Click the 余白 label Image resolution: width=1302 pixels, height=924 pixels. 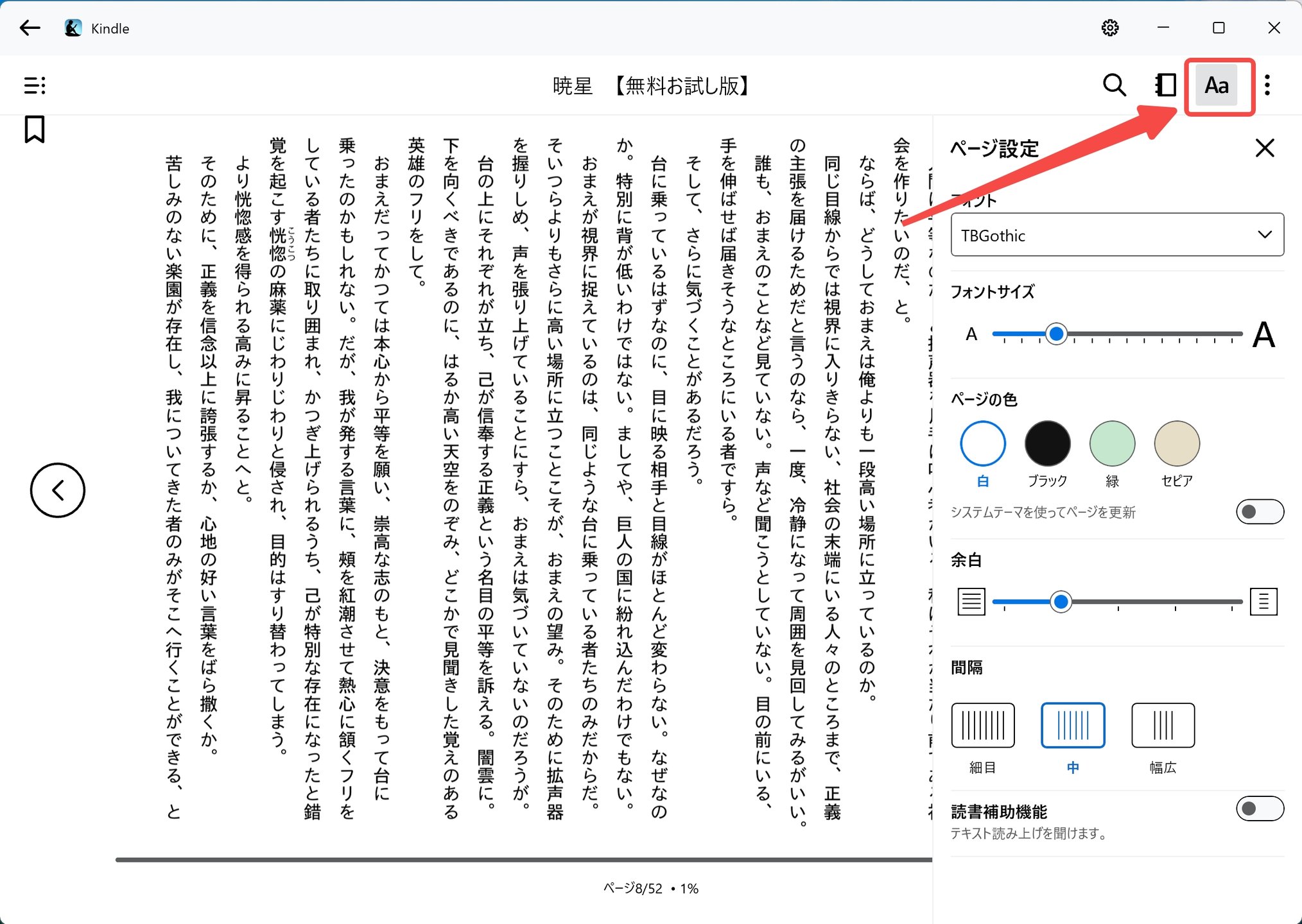tap(966, 560)
